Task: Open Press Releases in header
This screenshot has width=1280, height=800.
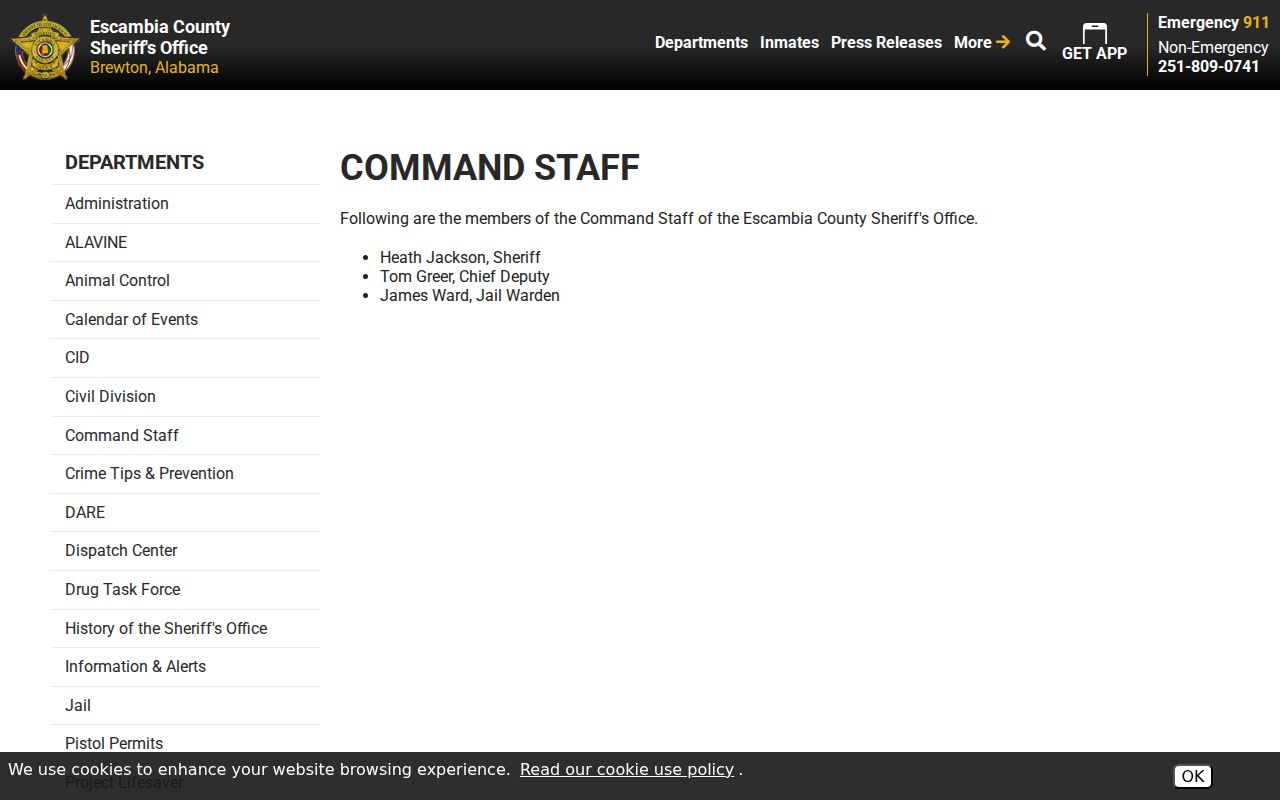Action: 886,42
